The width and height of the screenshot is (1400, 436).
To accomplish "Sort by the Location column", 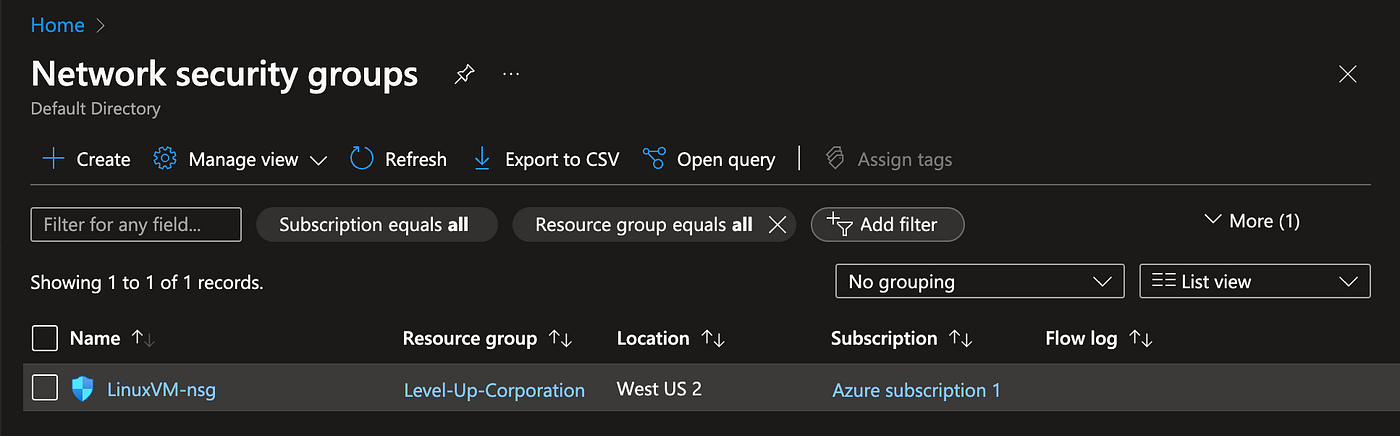I will click(x=671, y=339).
